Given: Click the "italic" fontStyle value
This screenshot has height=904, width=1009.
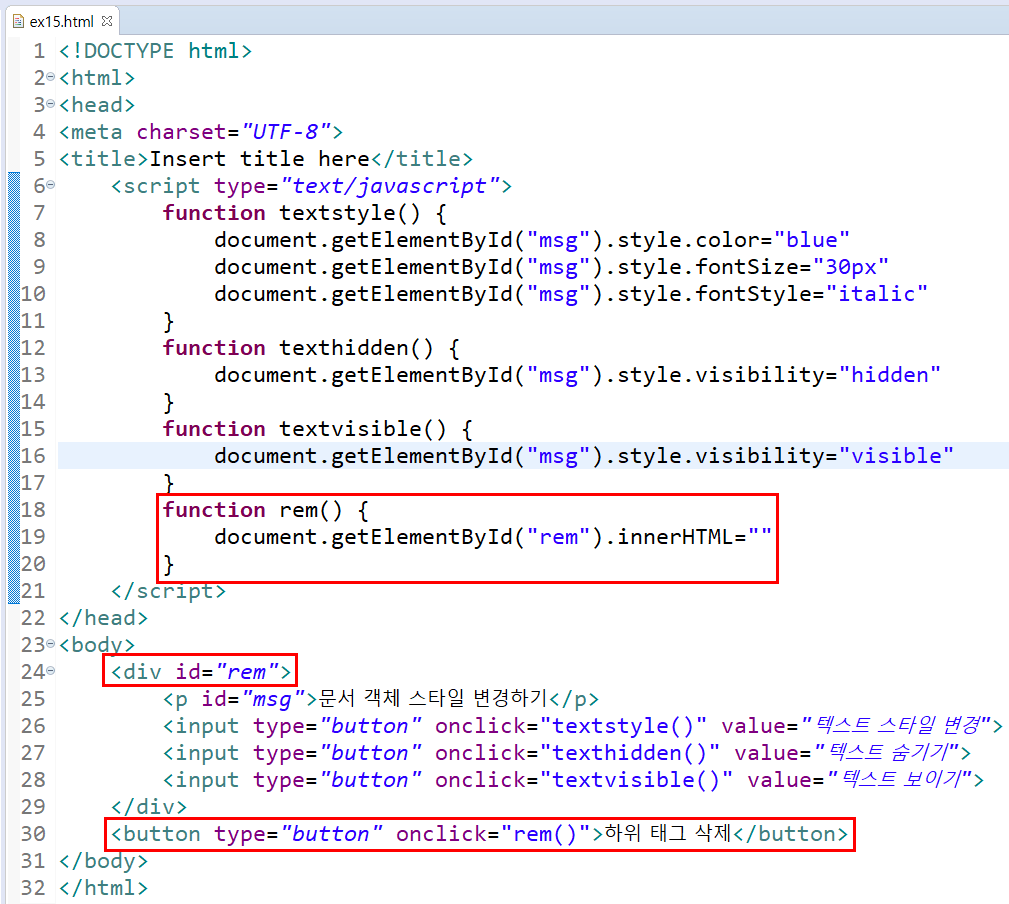Looking at the screenshot, I should pos(876,294).
